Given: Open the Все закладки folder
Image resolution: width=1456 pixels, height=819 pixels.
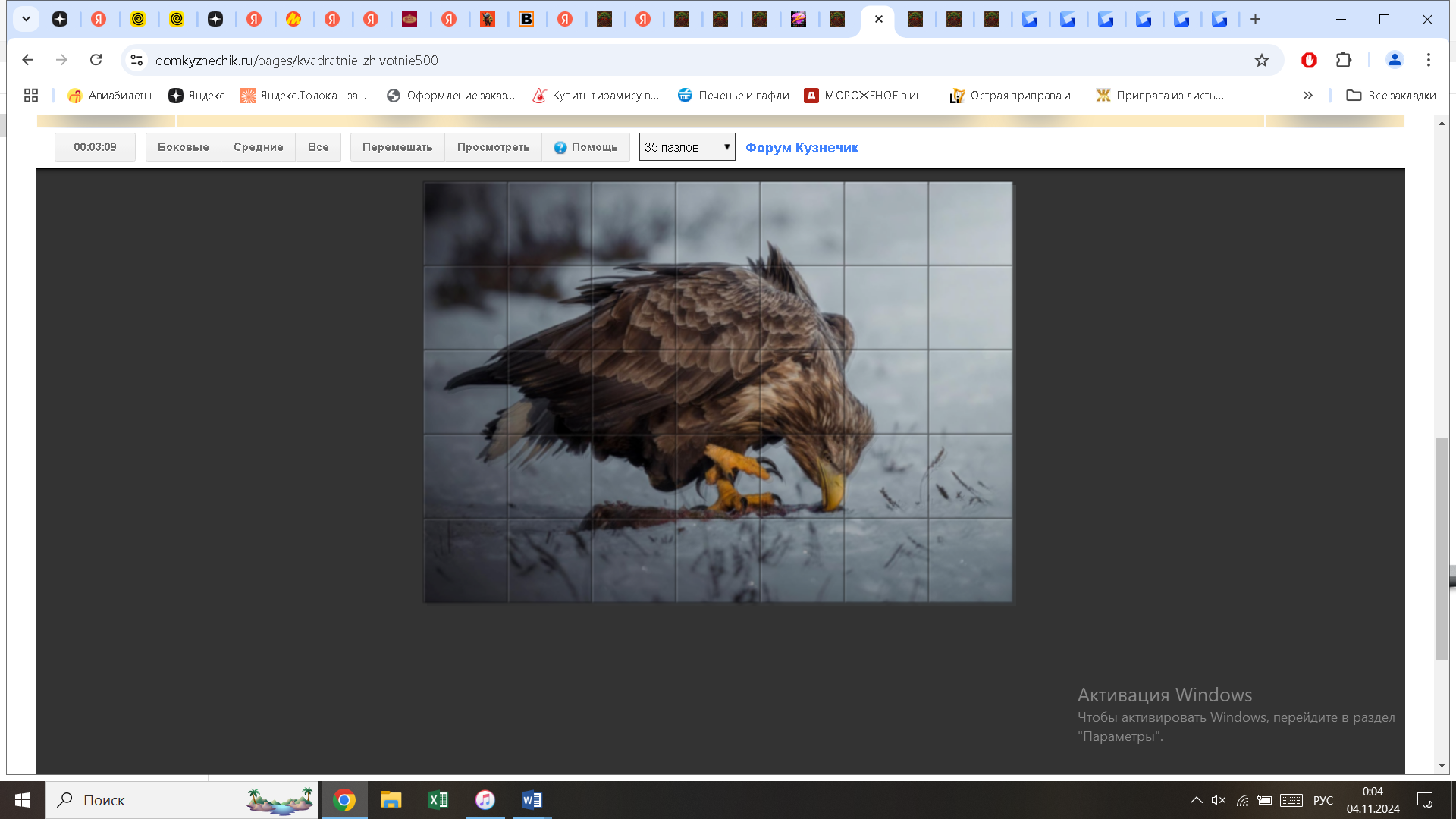Looking at the screenshot, I should [1392, 95].
